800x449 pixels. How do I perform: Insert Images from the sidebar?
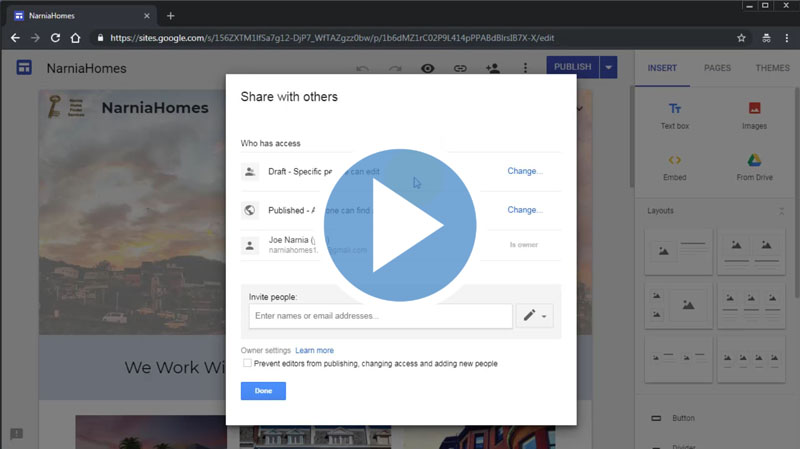pyautogui.click(x=754, y=115)
